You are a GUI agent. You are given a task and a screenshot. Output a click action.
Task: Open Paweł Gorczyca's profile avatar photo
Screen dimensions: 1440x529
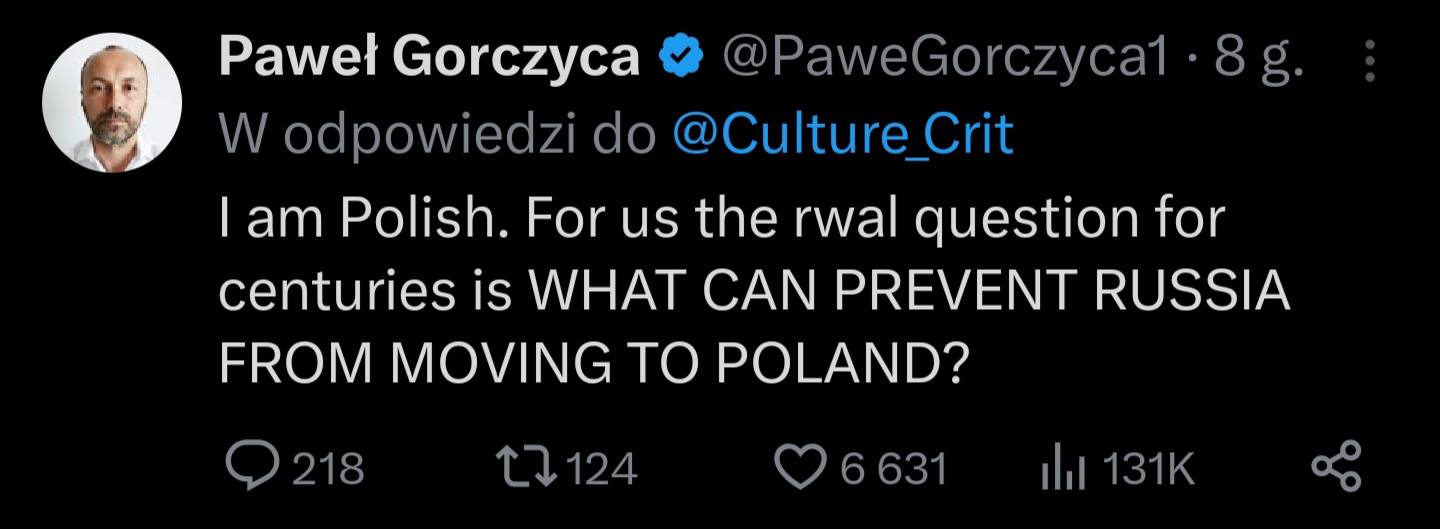pyautogui.click(x=112, y=101)
